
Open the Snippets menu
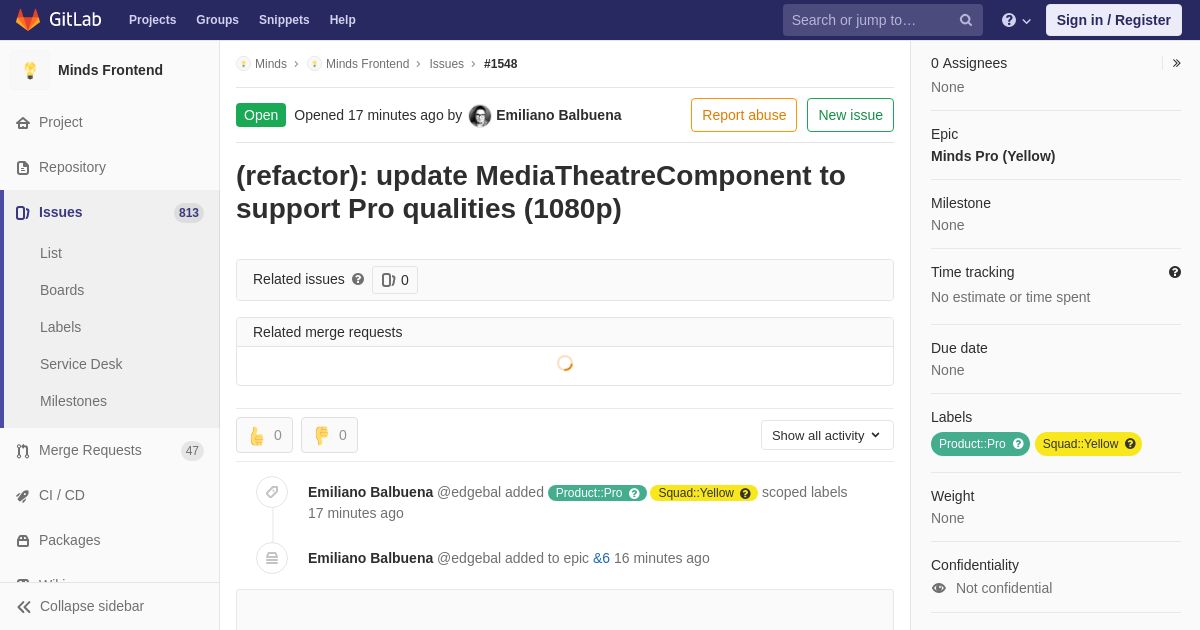(284, 20)
